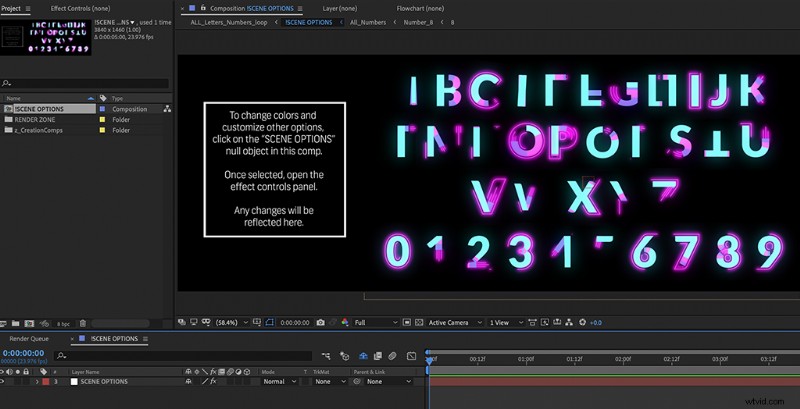Open the Timeline button in viewer footer

[557, 322]
